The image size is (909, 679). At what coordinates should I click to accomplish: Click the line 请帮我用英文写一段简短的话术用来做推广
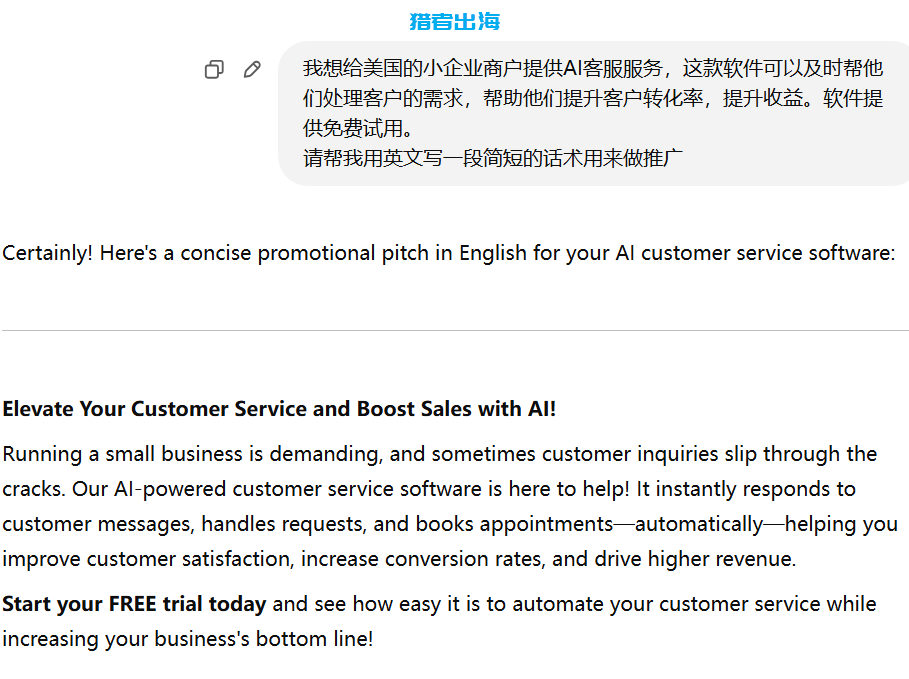(x=493, y=158)
